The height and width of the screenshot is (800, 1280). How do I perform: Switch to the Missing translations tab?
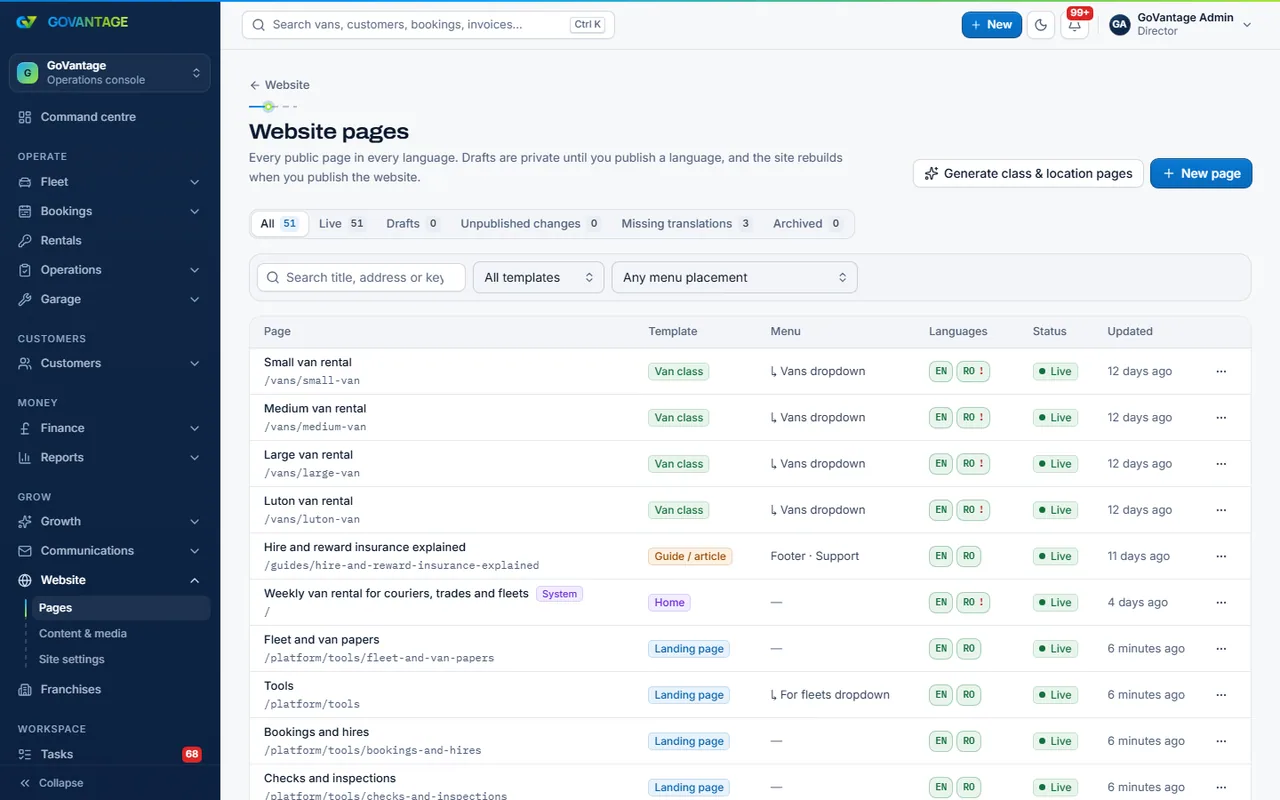pos(686,224)
